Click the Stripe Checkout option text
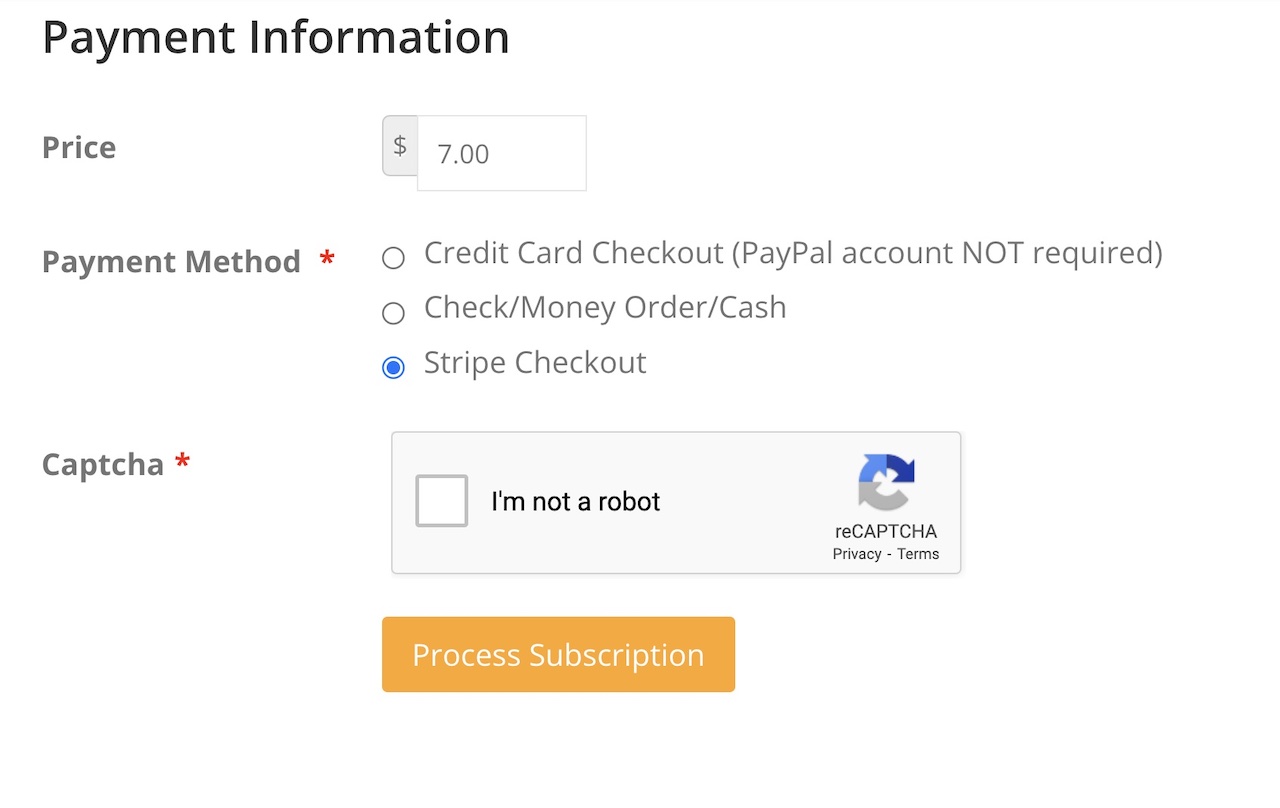The width and height of the screenshot is (1280, 808). tap(535, 362)
